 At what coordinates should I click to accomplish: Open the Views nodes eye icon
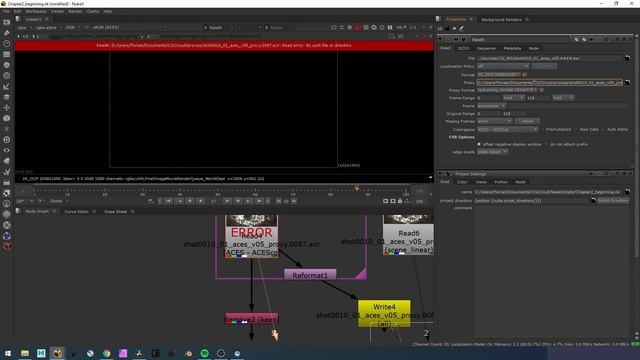pyautogui.click(x=7, y=150)
